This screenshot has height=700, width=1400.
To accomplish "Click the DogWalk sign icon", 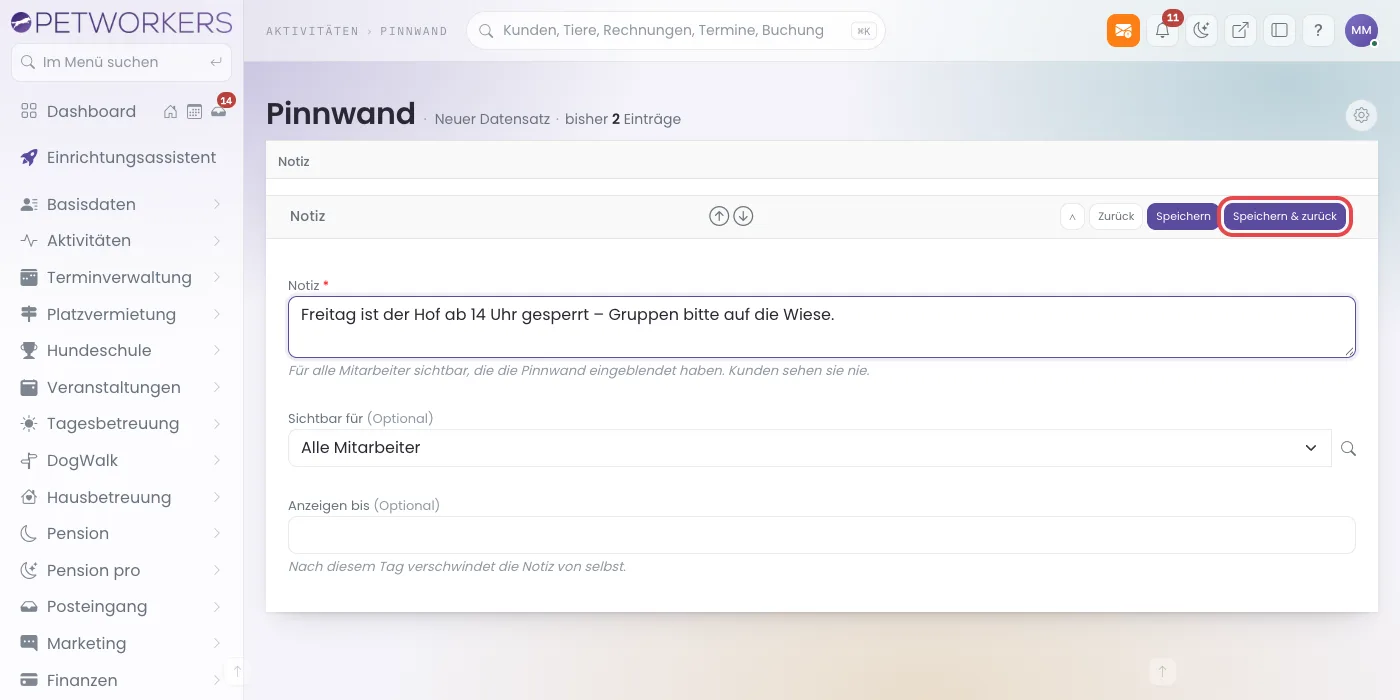I will click(29, 461).
